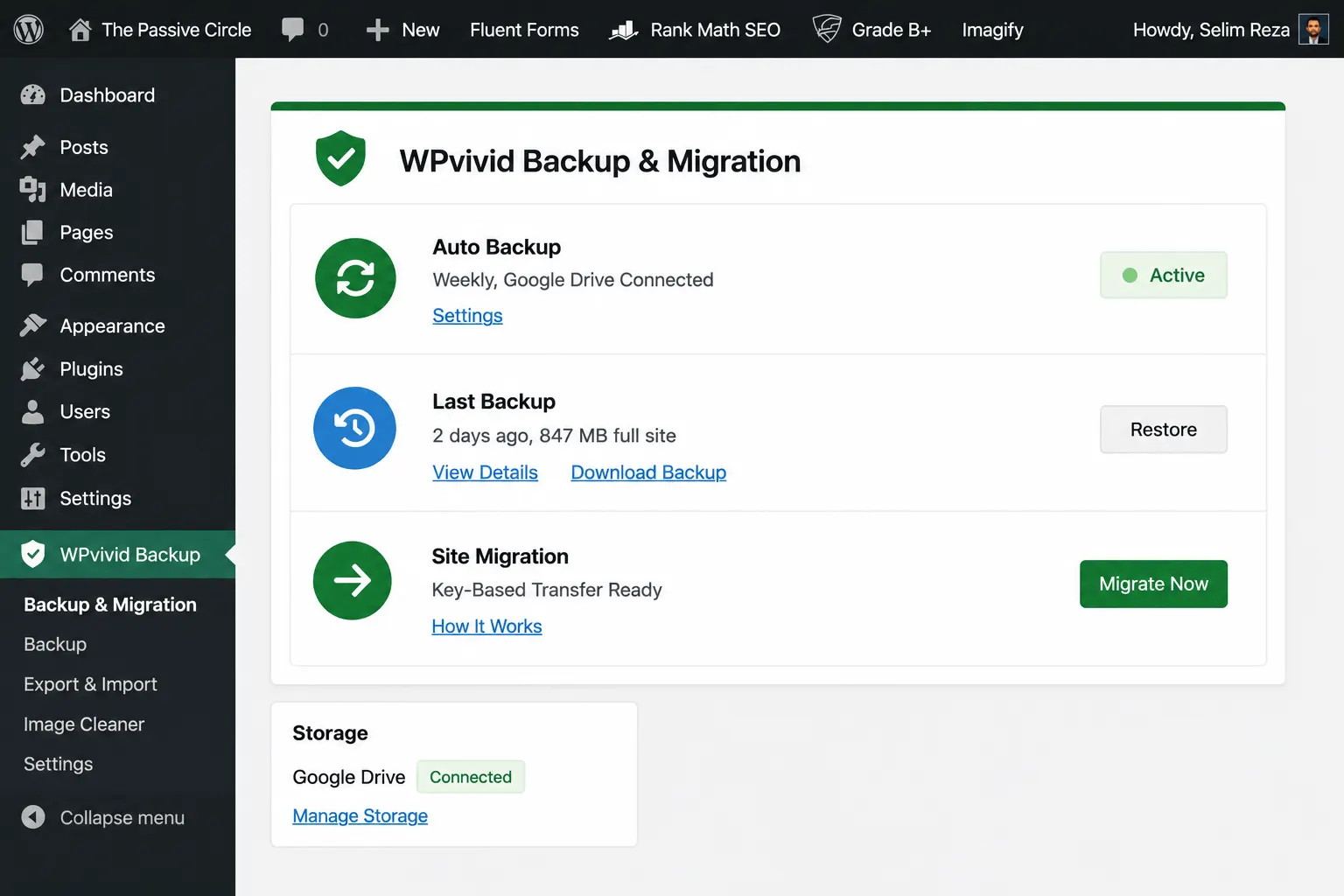Click Download Backup link
This screenshot has width=1344, height=896.
pos(648,472)
